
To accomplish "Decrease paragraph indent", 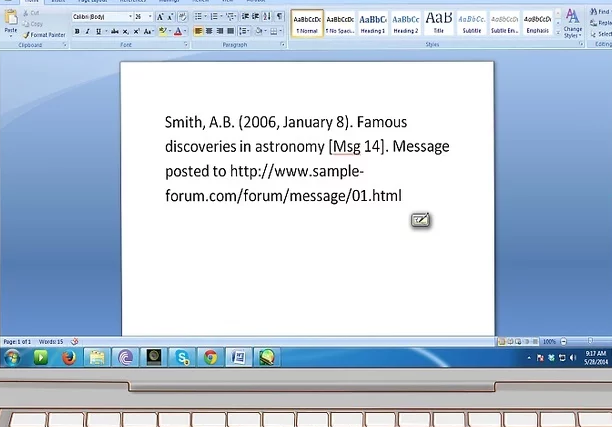I will [x=245, y=16].
